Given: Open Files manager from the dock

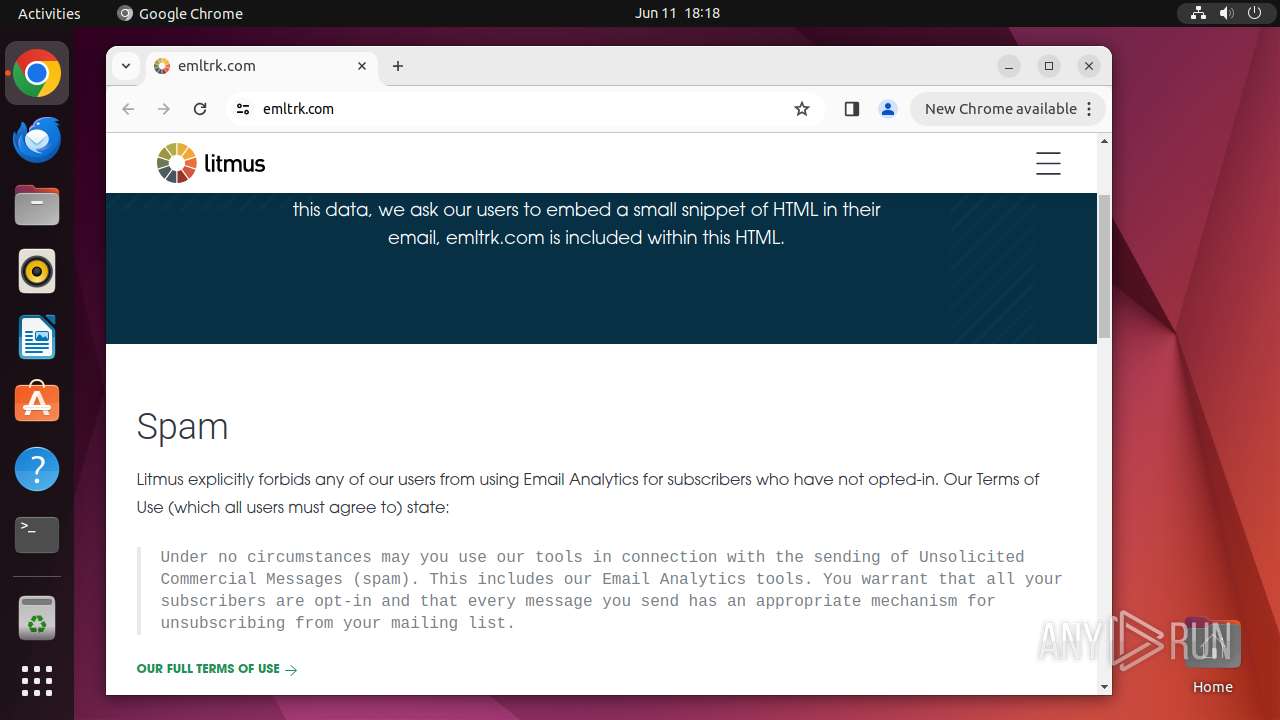Looking at the screenshot, I should tap(37, 206).
